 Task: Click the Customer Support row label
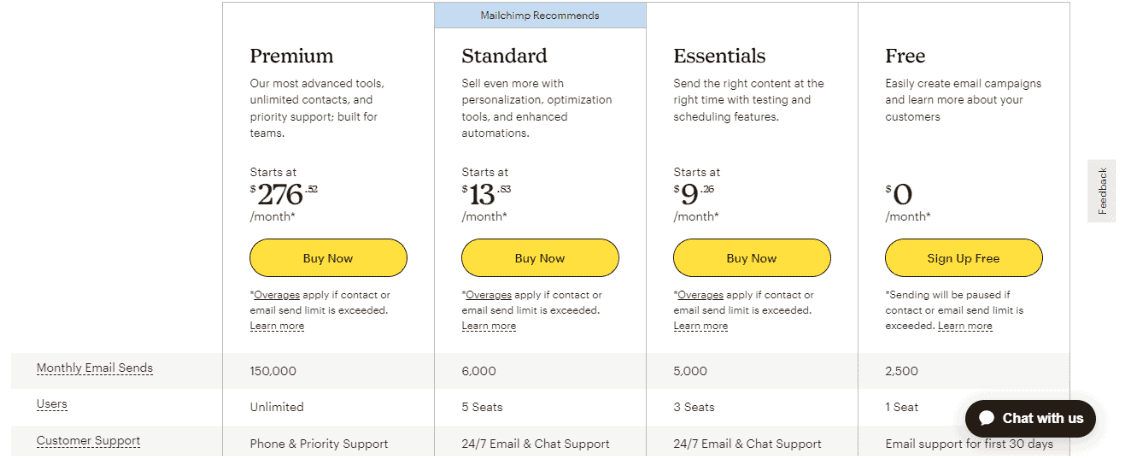[88, 441]
